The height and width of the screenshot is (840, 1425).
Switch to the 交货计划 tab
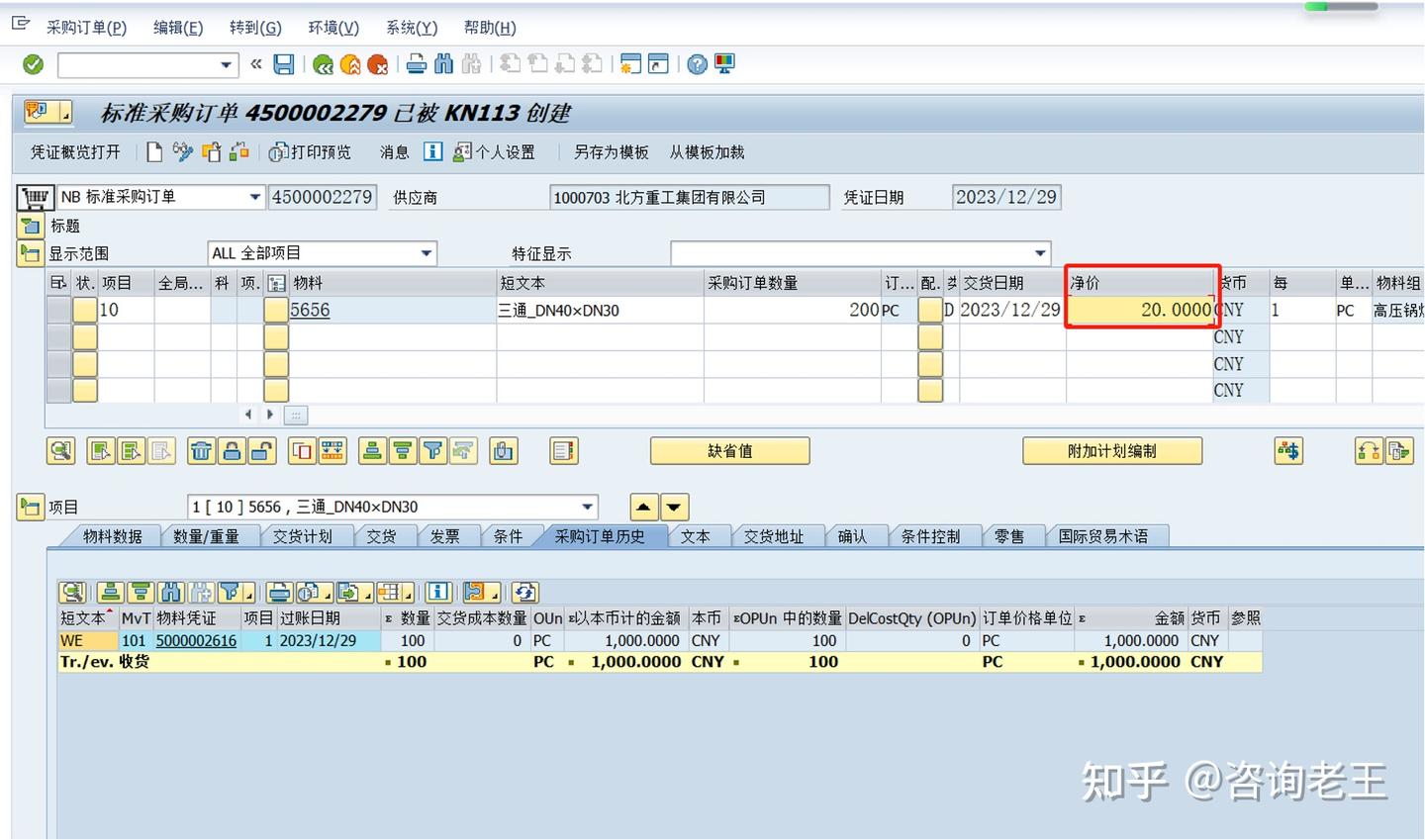pyautogui.click(x=302, y=536)
